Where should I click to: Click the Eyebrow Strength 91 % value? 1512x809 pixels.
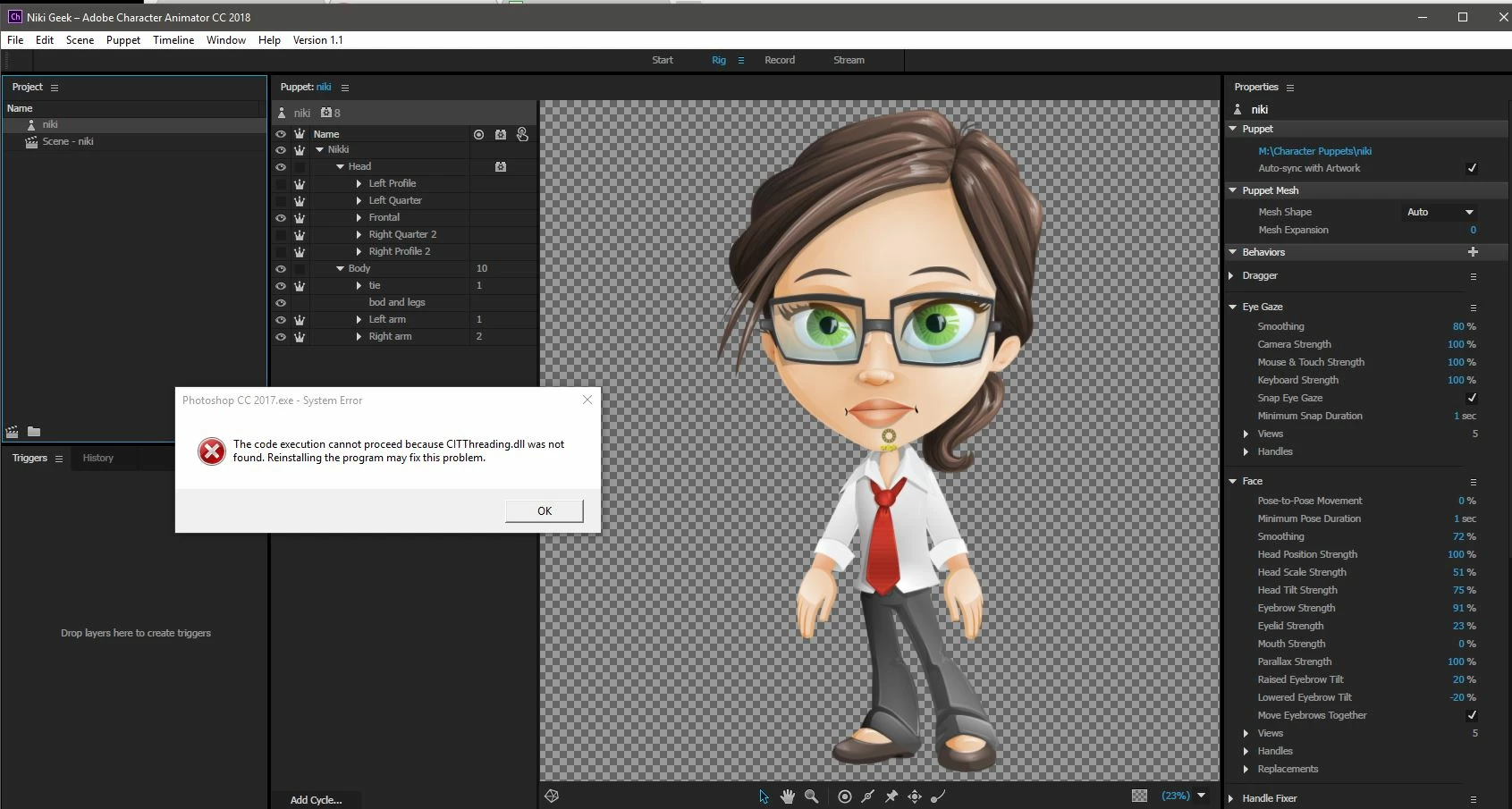(1464, 608)
